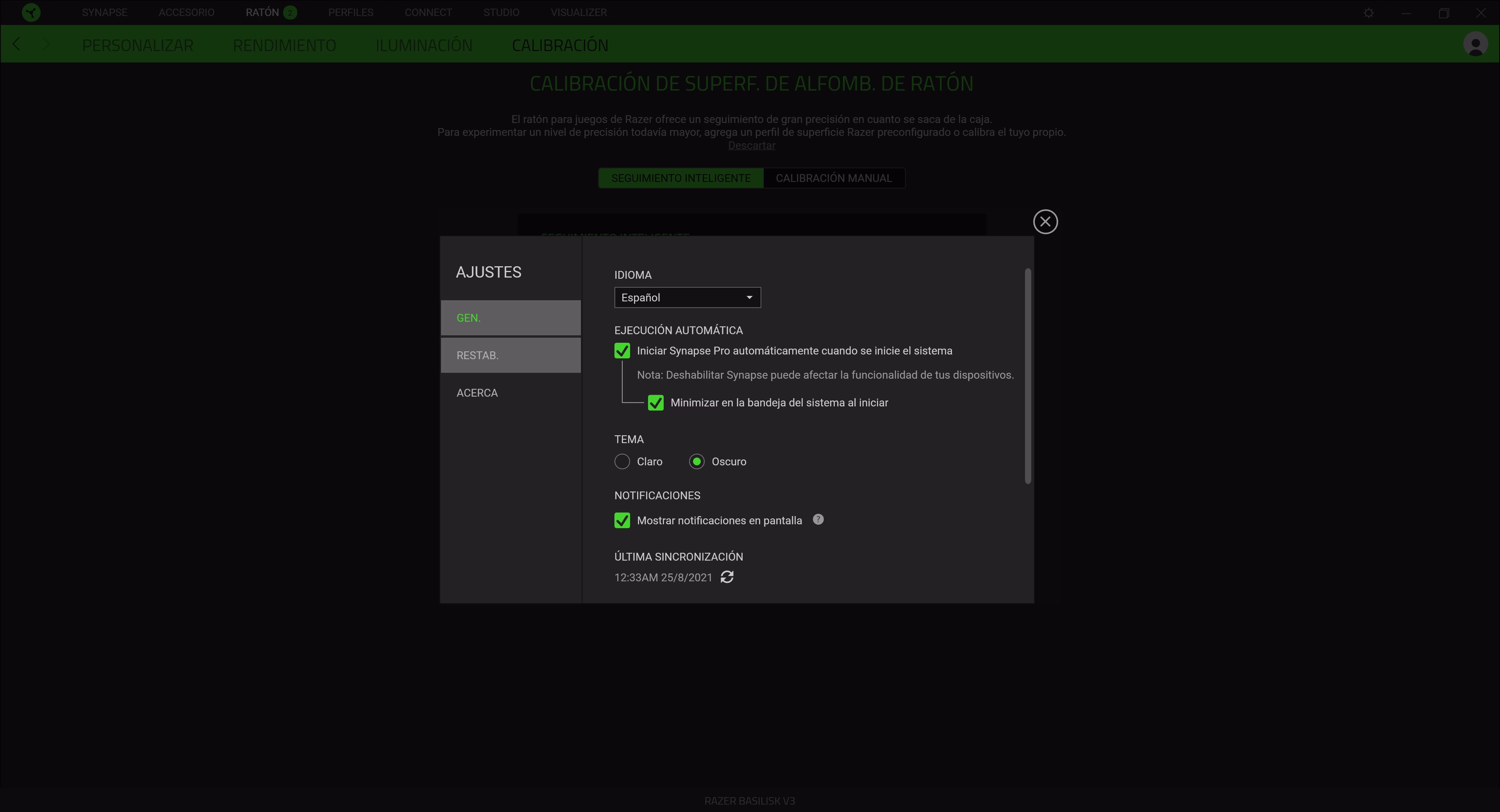The image size is (1500, 812).
Task: Open the SYNAPSE top menu
Action: pyautogui.click(x=104, y=12)
